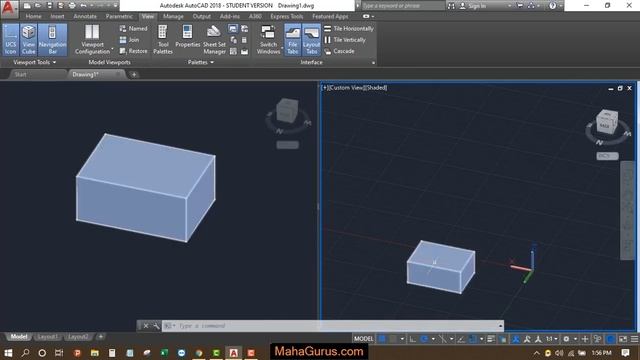The image size is (640, 360).
Task: Click the keyword search field in title bar
Action: click(402, 6)
